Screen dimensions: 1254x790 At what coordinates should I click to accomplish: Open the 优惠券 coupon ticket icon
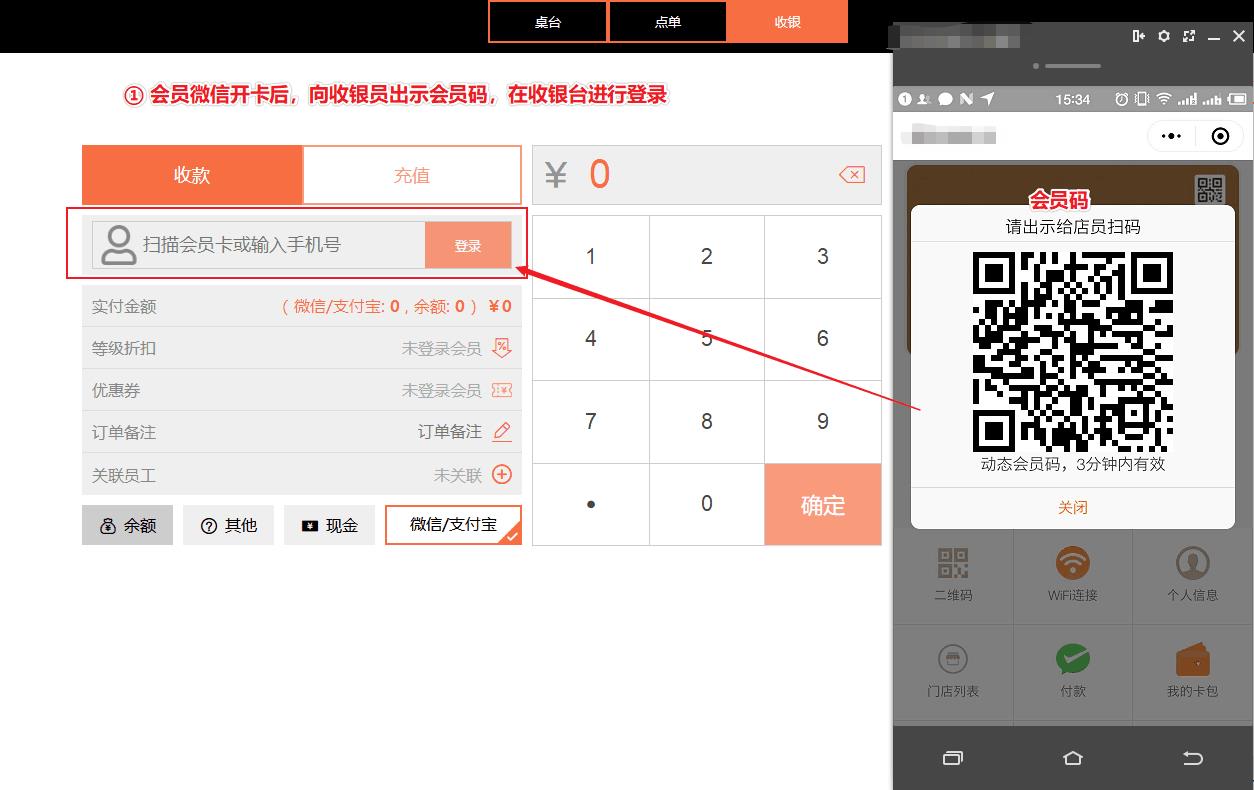click(502, 390)
